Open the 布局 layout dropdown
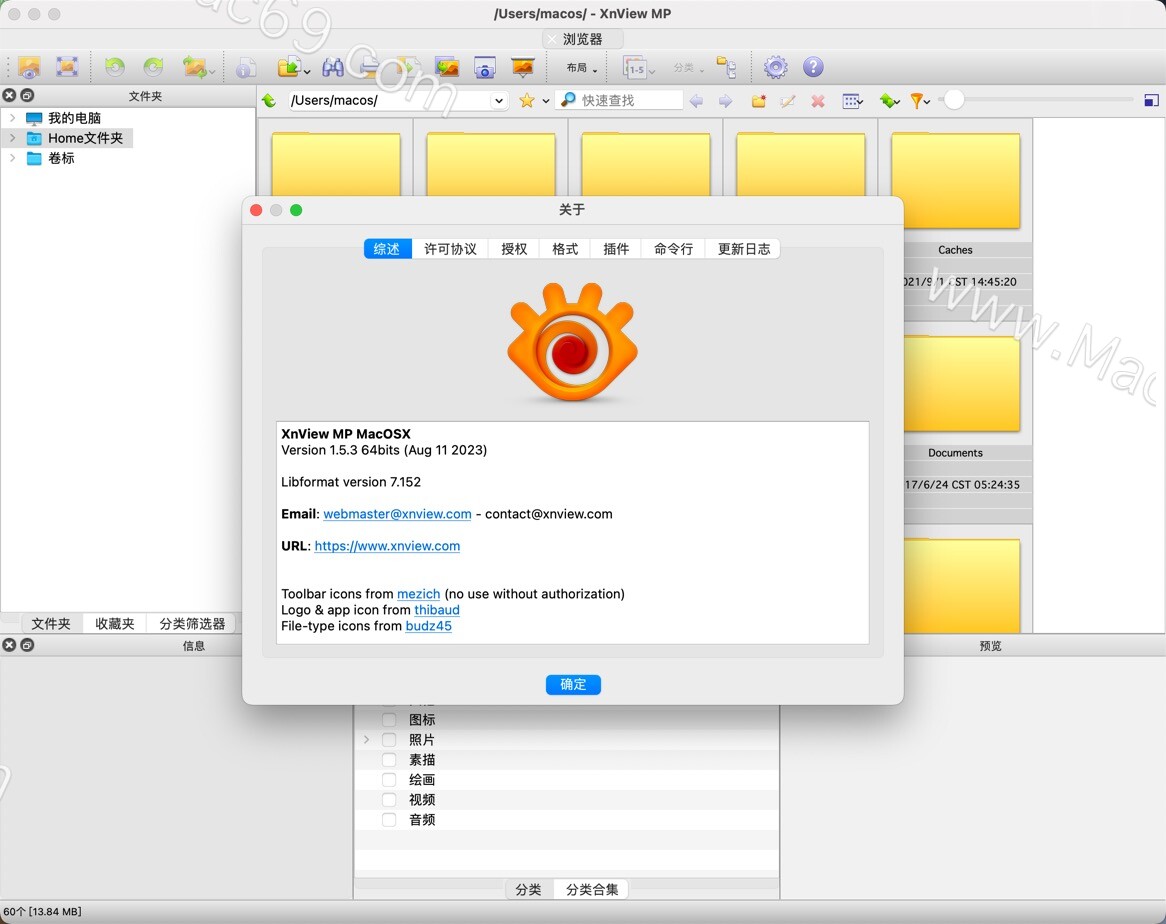1166x924 pixels. (x=579, y=67)
